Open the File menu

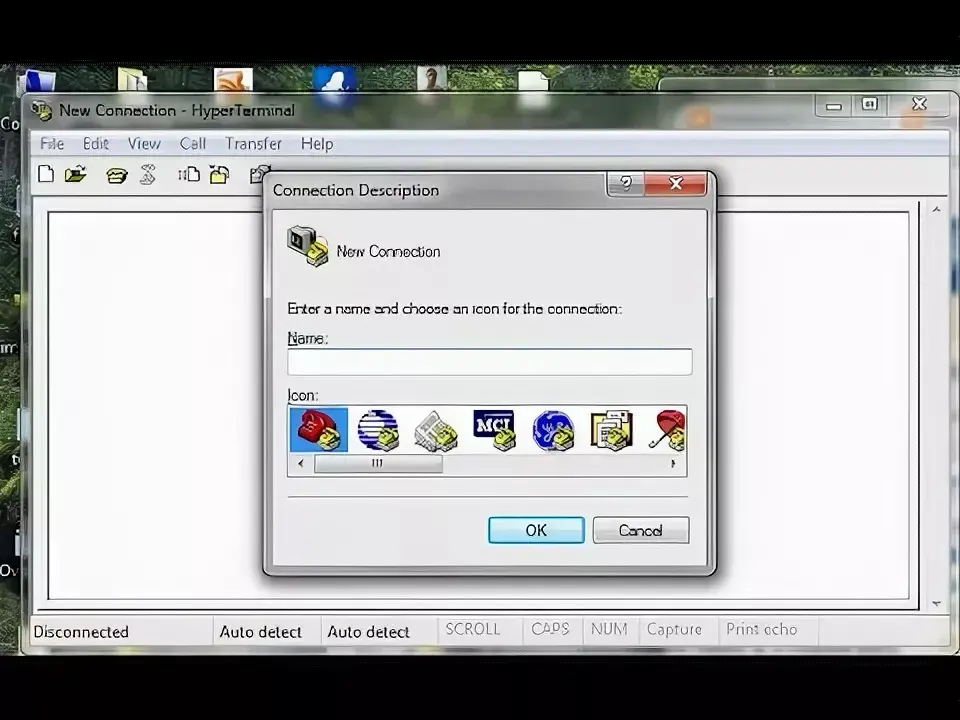point(52,144)
